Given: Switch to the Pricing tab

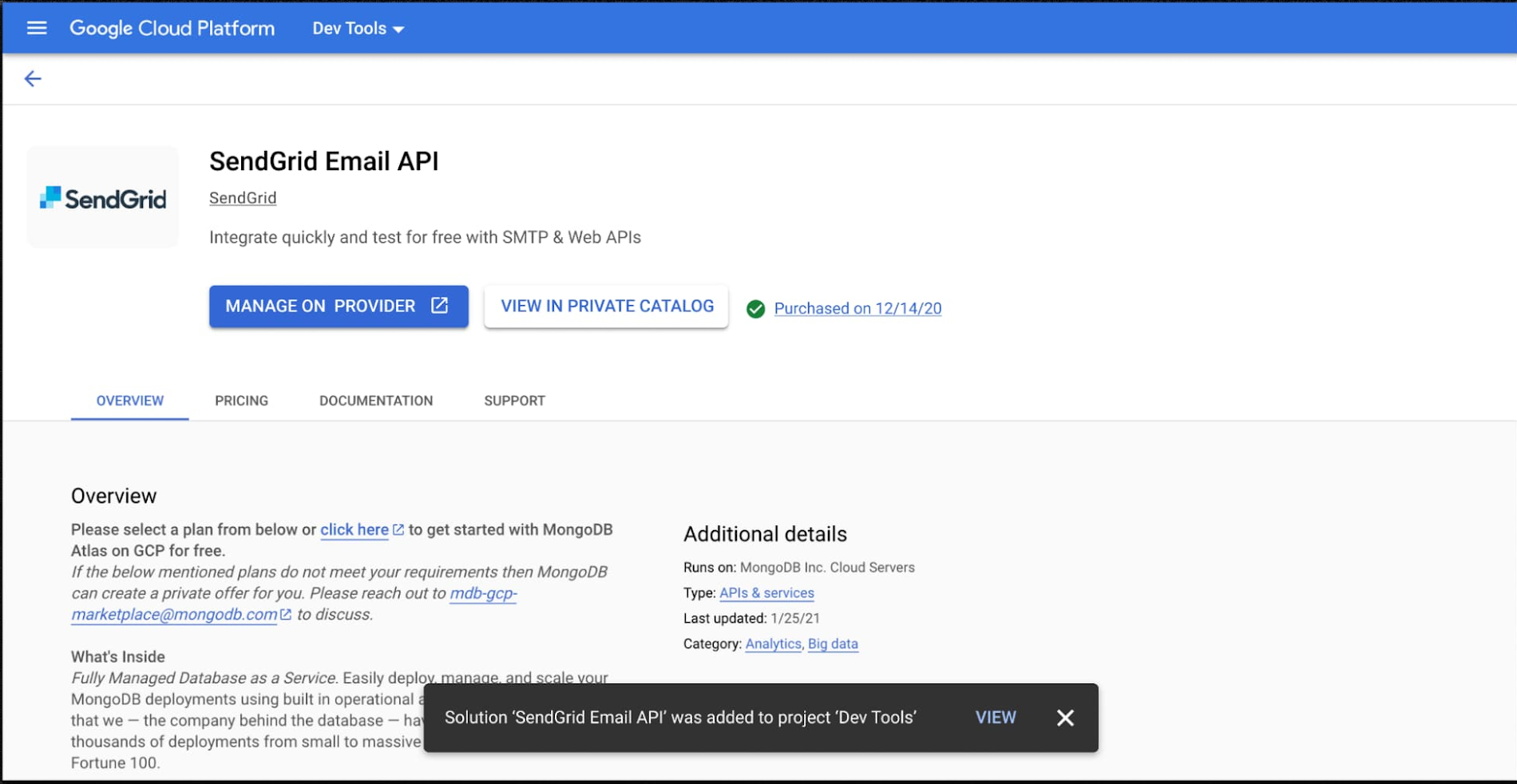Looking at the screenshot, I should [241, 401].
